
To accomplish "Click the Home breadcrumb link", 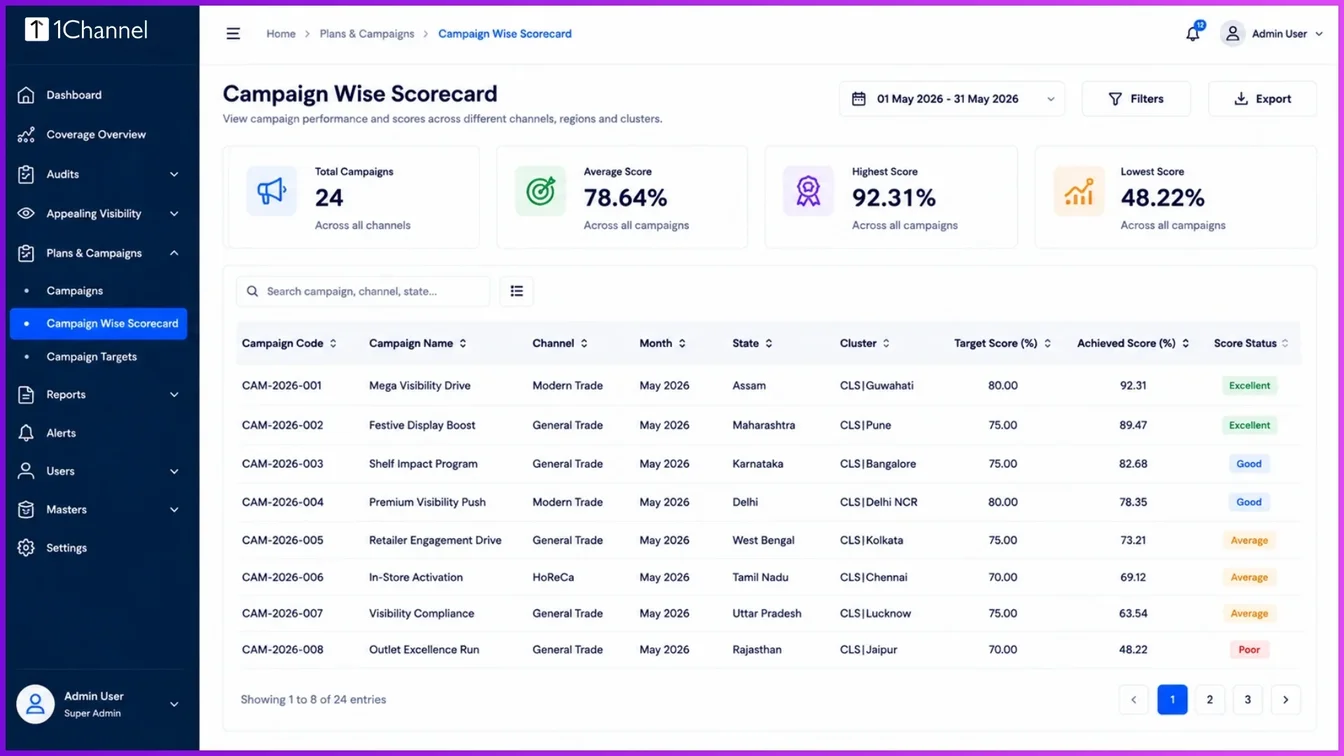I will click(281, 34).
